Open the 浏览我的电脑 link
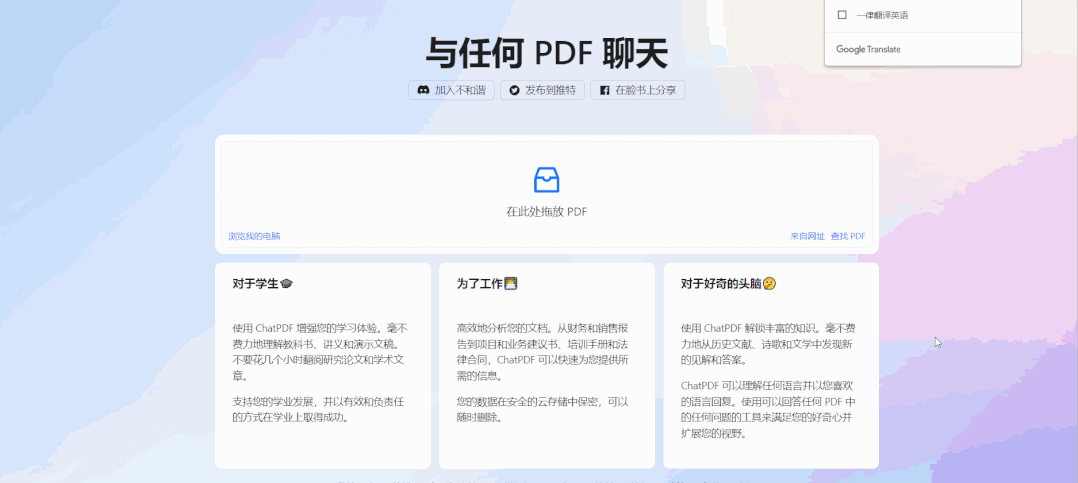1078x483 pixels. point(254,236)
